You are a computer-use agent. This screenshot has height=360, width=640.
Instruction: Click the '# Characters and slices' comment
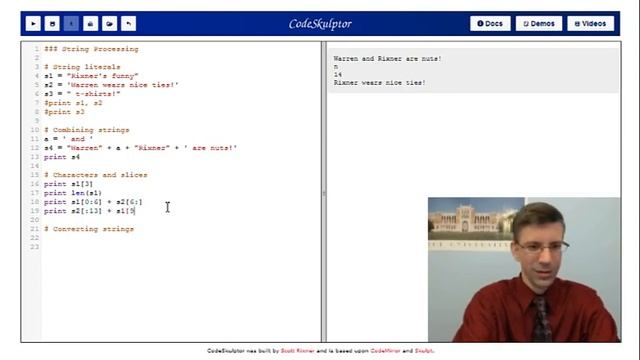point(96,175)
